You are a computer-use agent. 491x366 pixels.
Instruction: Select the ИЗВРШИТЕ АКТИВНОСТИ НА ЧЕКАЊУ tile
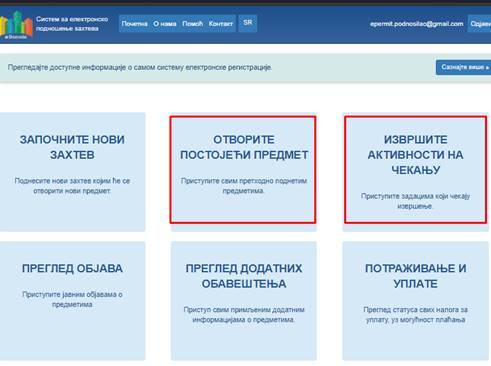tap(416, 170)
